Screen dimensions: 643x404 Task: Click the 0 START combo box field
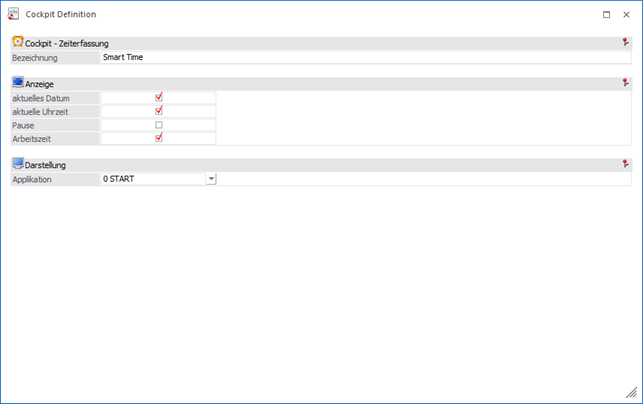(152, 179)
